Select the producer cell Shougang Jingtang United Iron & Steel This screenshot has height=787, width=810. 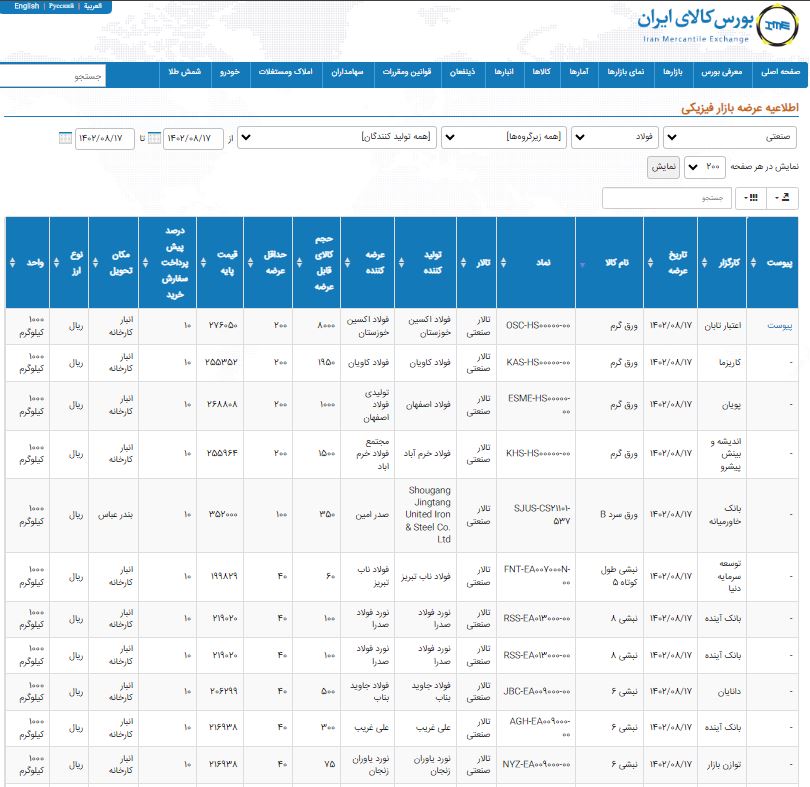(x=428, y=515)
